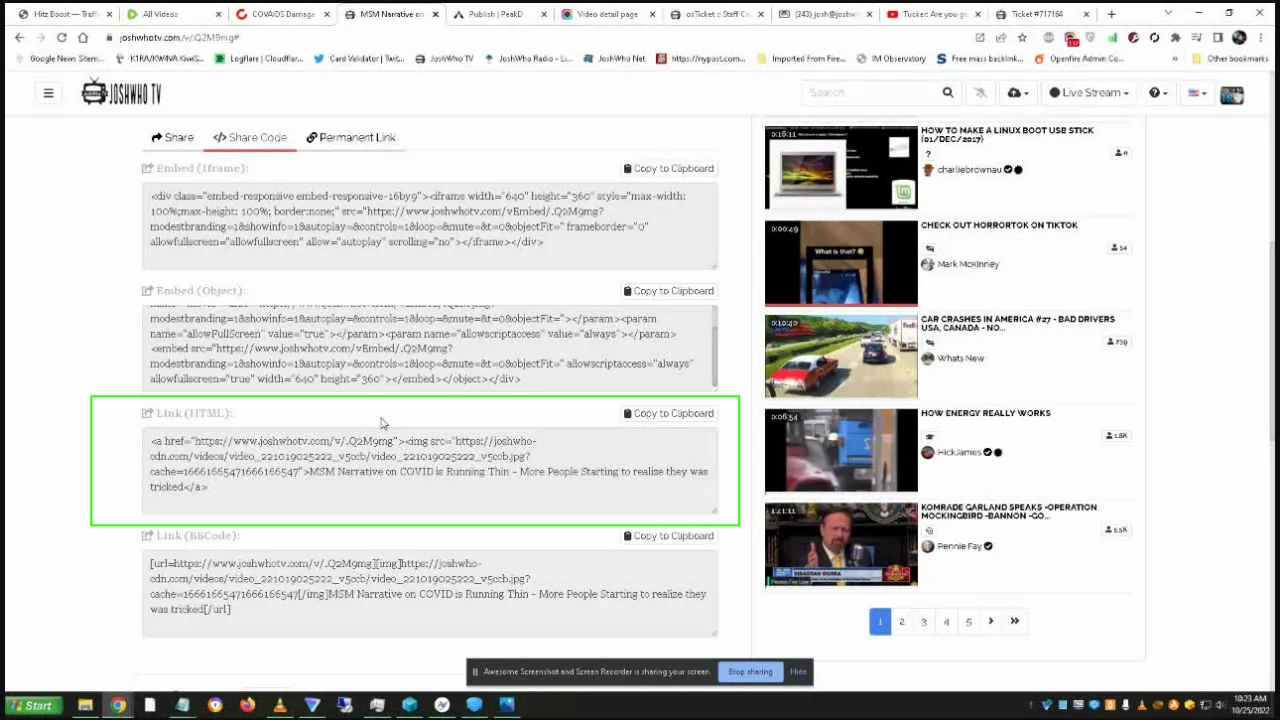Click the browser home icon
Image resolution: width=1280 pixels, height=720 pixels.
[84, 37]
